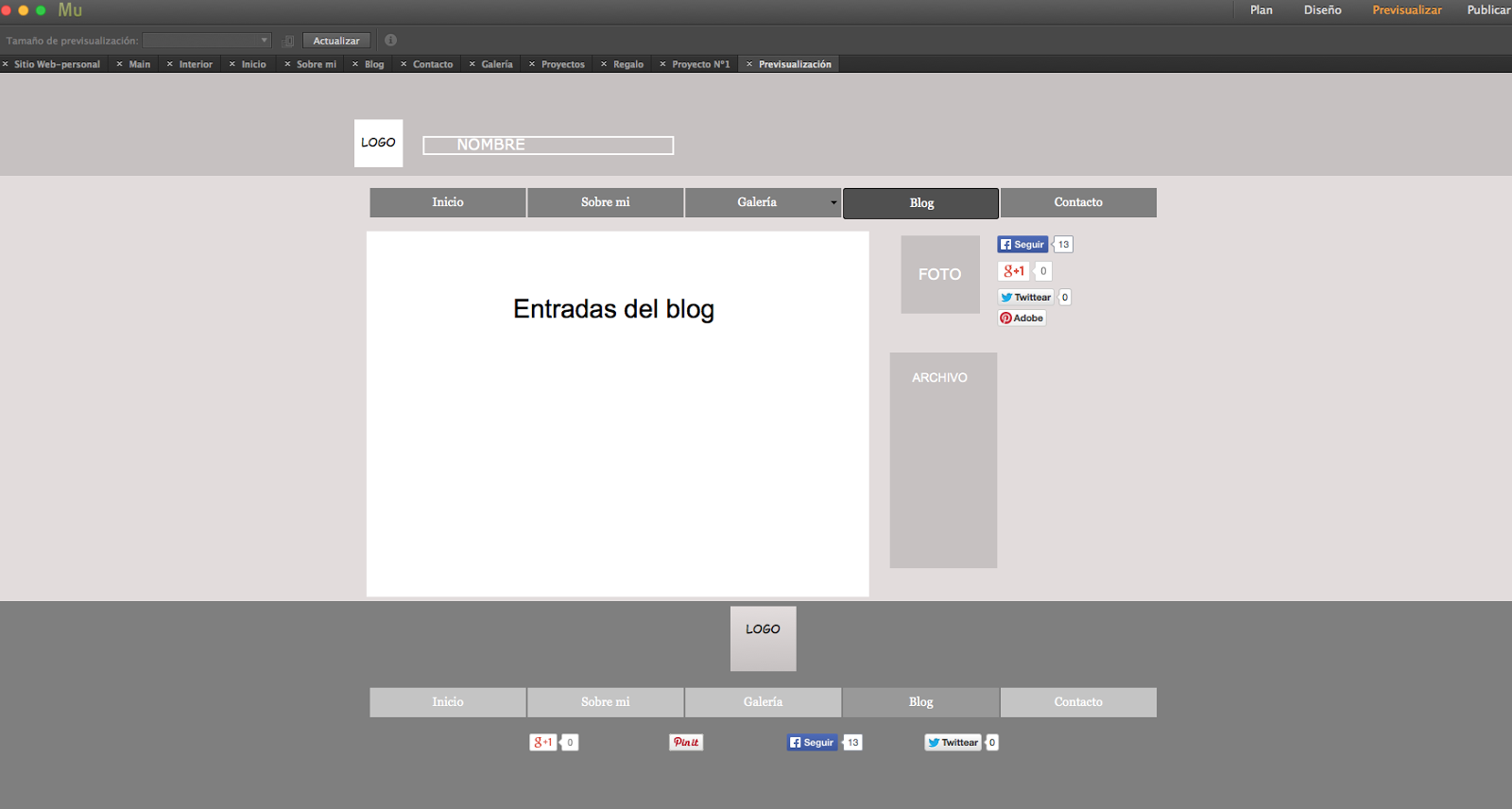Close the Previsualización tab
This screenshot has height=809, width=1512.
click(749, 64)
